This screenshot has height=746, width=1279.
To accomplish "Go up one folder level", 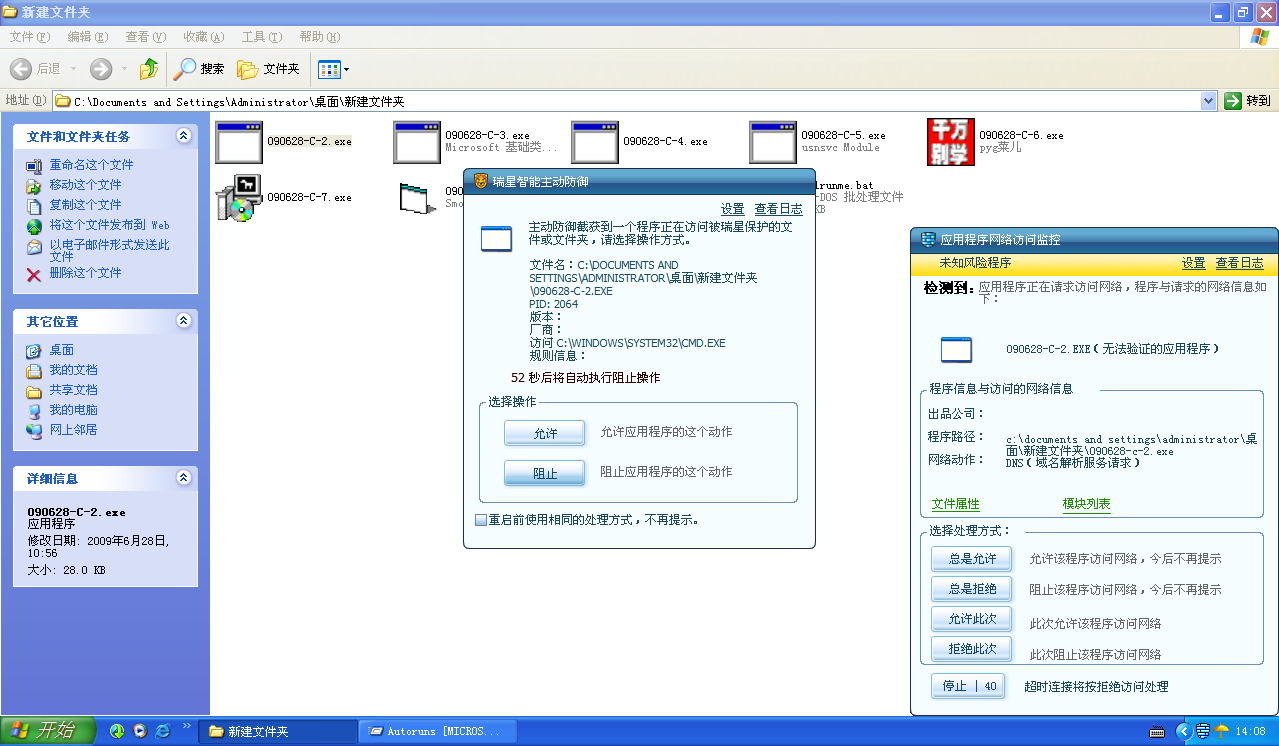I will pyautogui.click(x=149, y=69).
